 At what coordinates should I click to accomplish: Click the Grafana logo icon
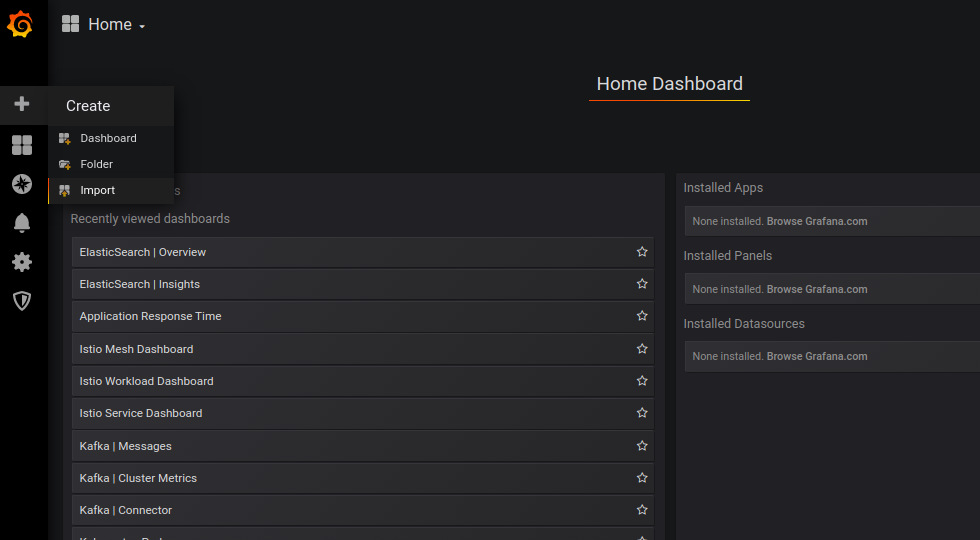(x=20, y=24)
